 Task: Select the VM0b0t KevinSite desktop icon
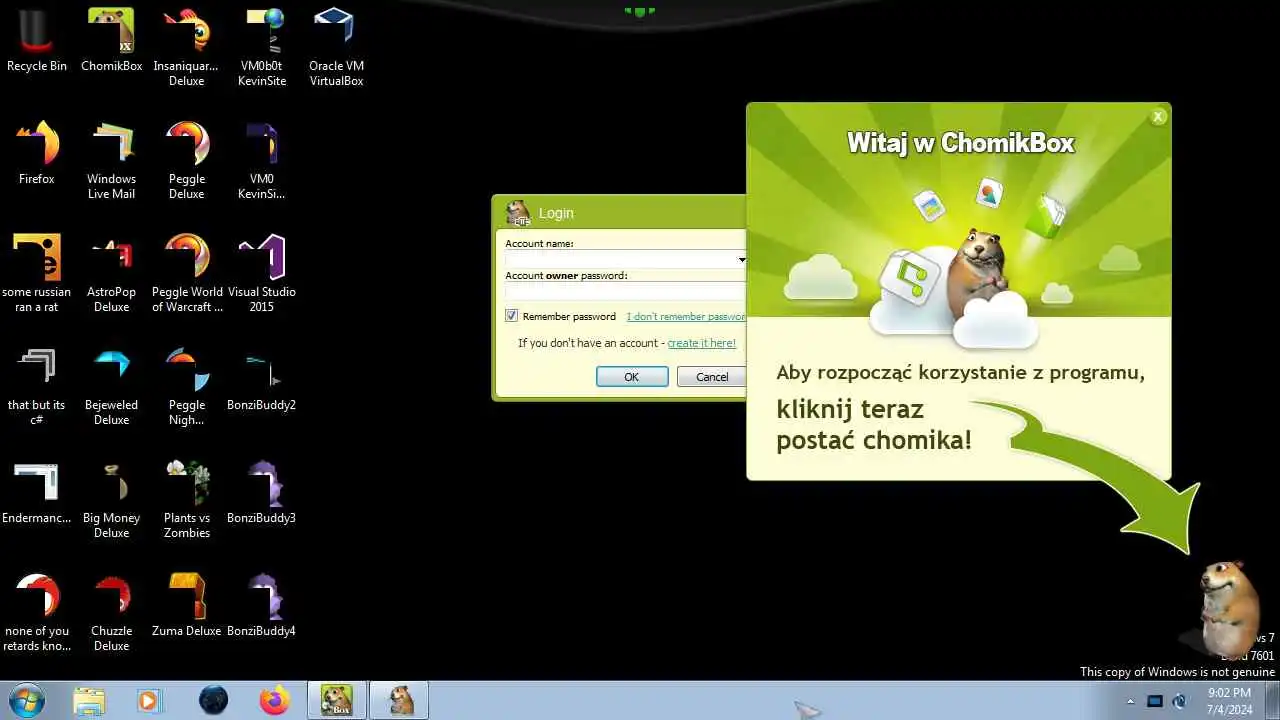click(x=262, y=48)
